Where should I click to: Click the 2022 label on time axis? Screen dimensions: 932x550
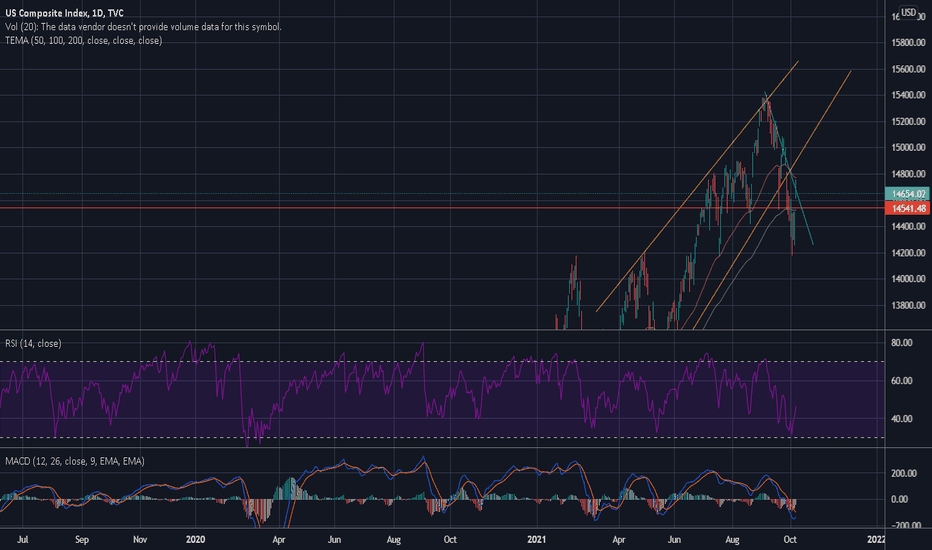876,540
